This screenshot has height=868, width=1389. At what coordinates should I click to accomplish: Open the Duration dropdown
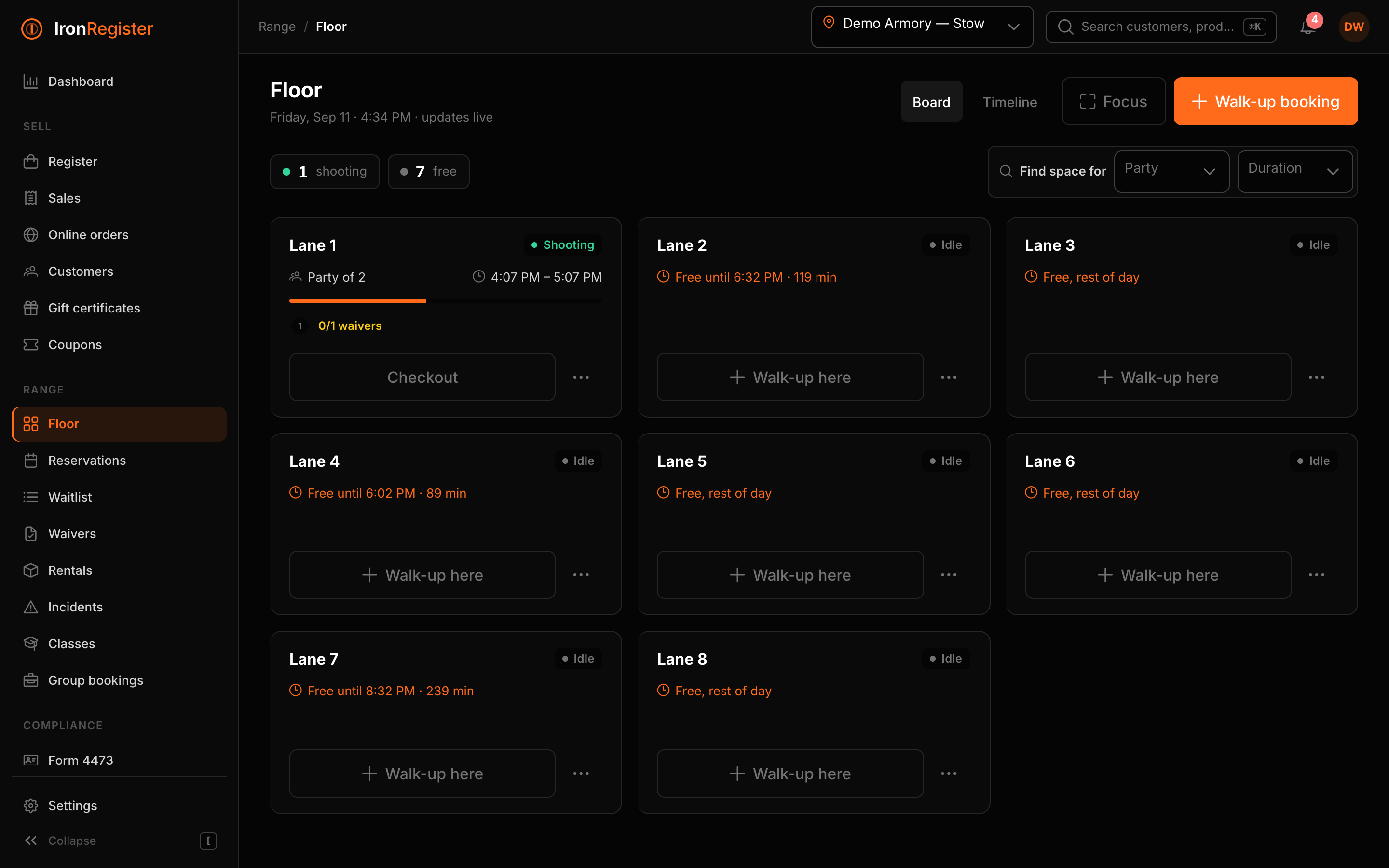click(x=1295, y=171)
